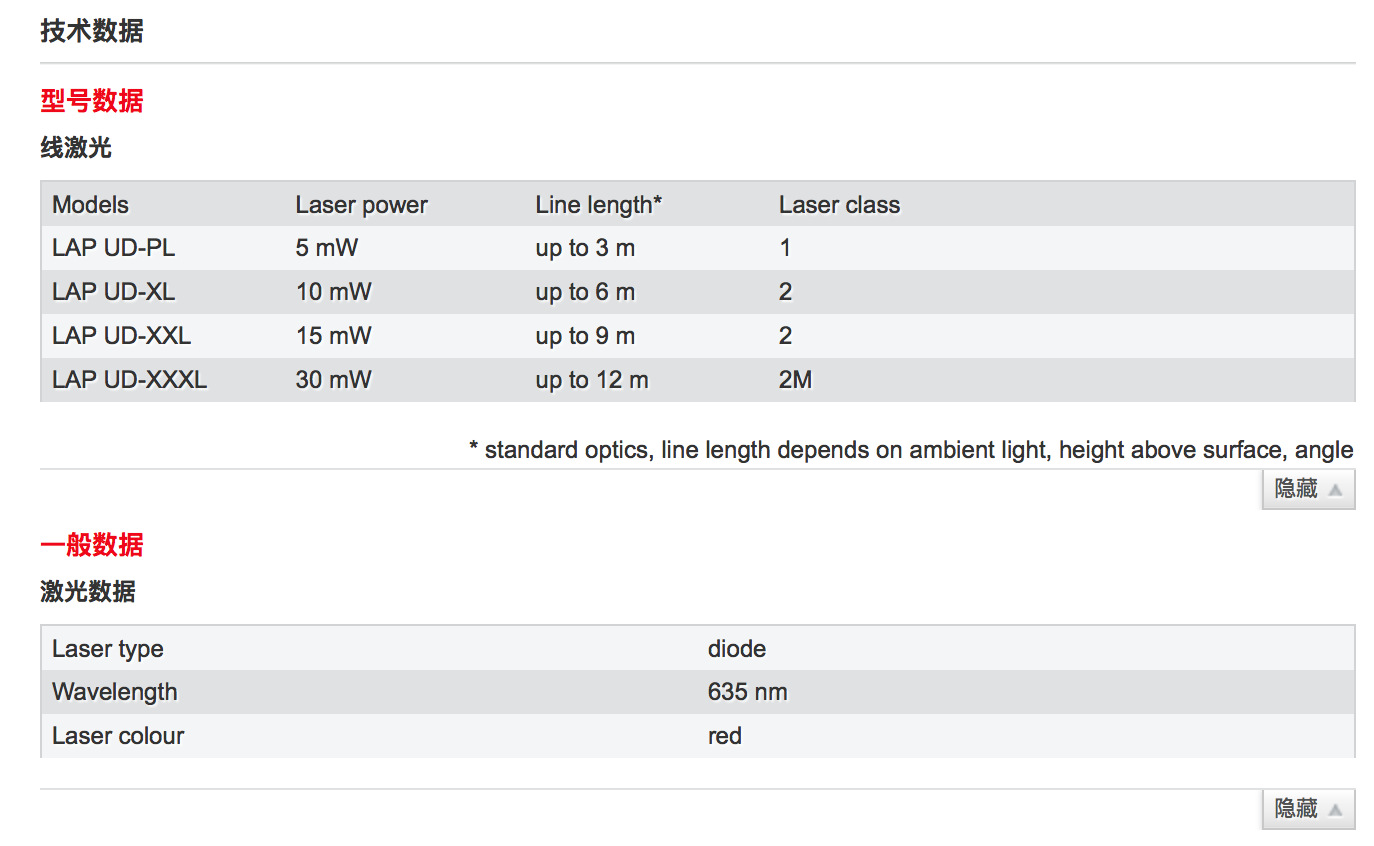Collapse the 型号数据 section using 隐藏
This screenshot has height=846, width=1374.
pos(1307,490)
